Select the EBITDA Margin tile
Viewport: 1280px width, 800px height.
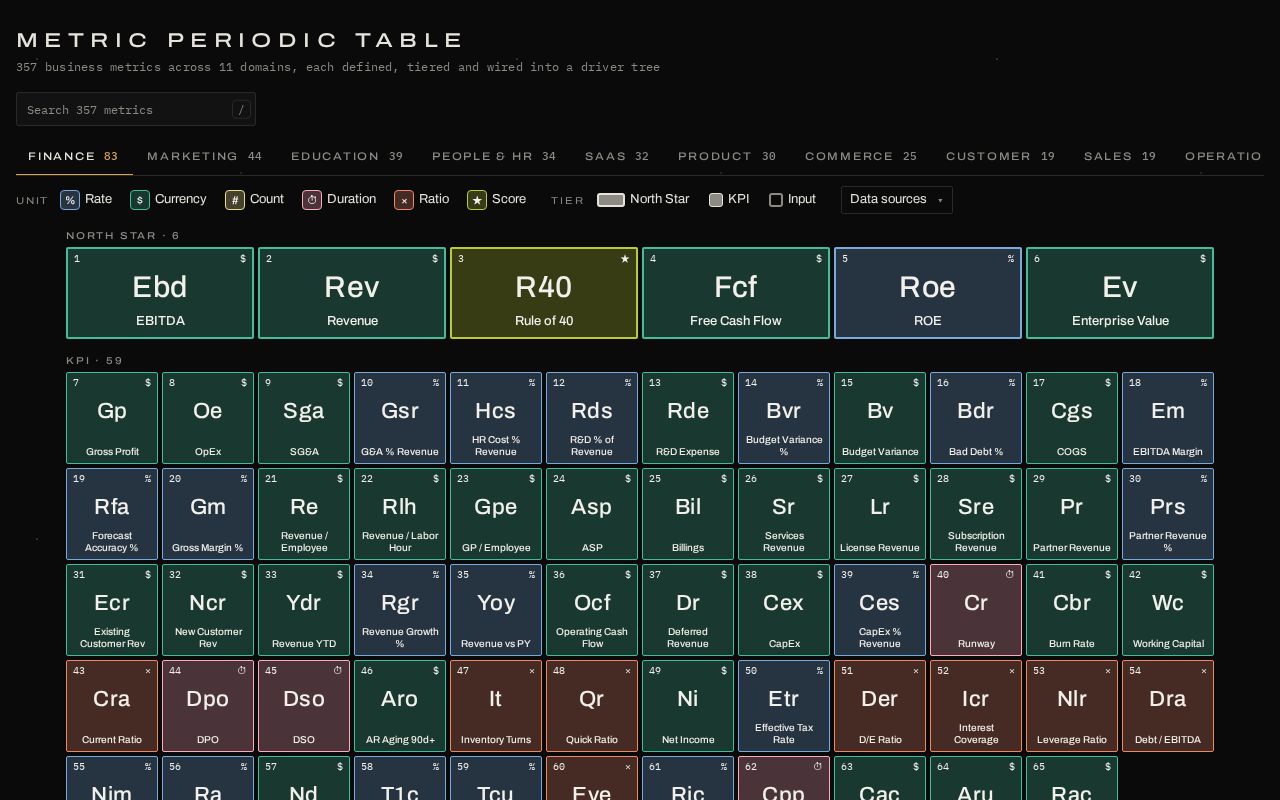[1168, 418]
